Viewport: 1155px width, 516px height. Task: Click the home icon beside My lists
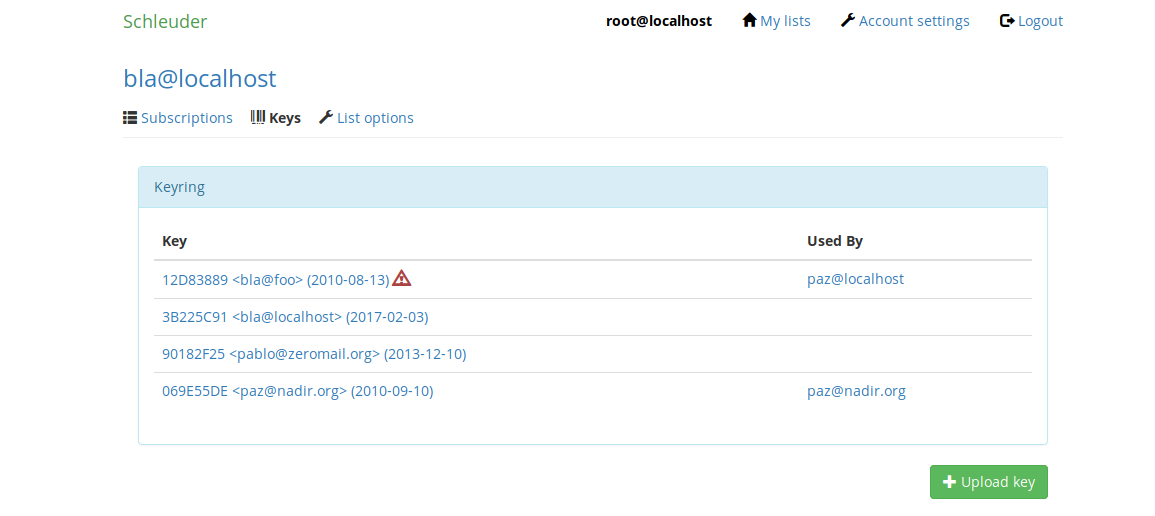click(749, 21)
